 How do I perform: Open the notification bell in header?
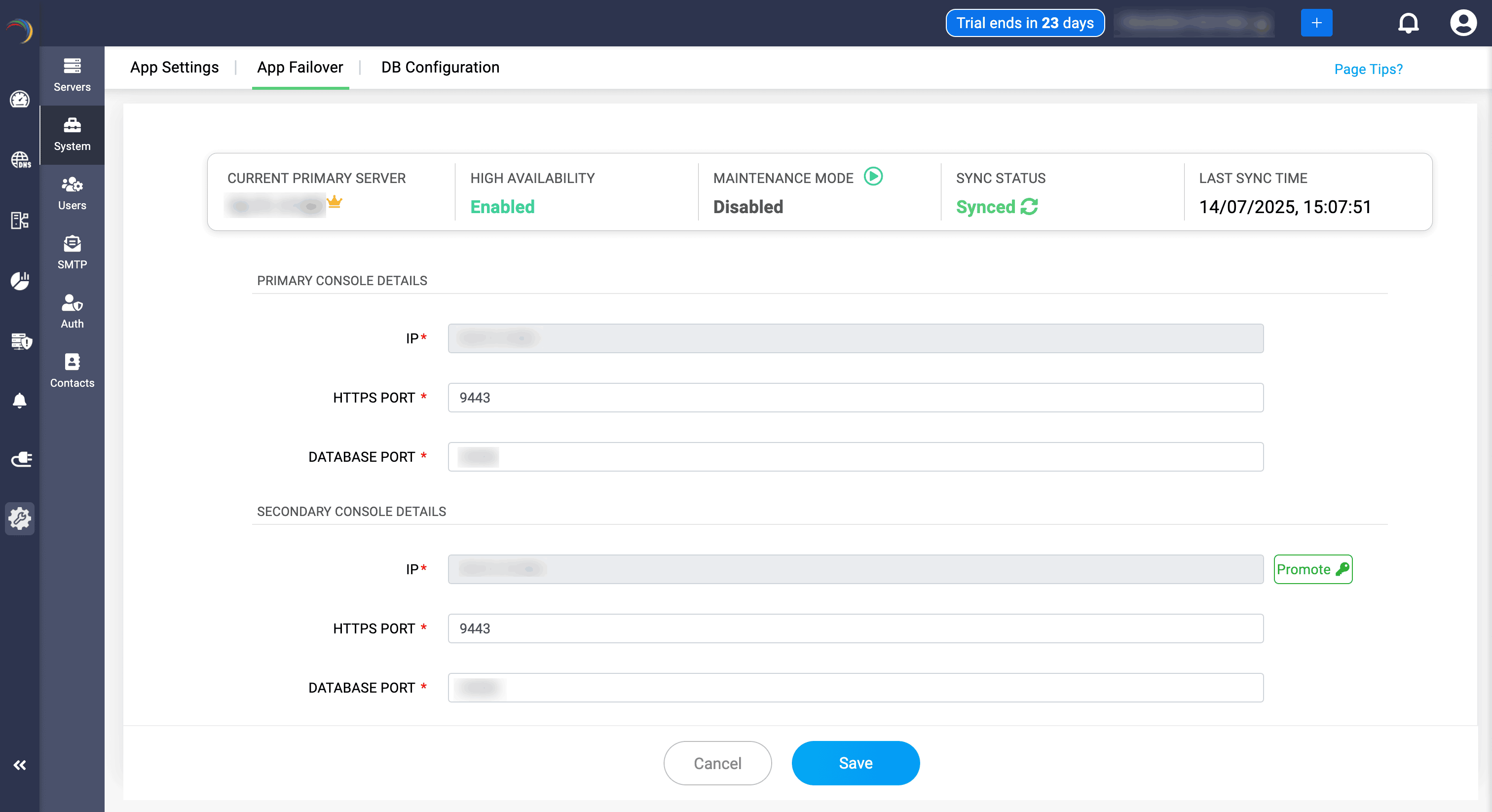pos(1408,23)
